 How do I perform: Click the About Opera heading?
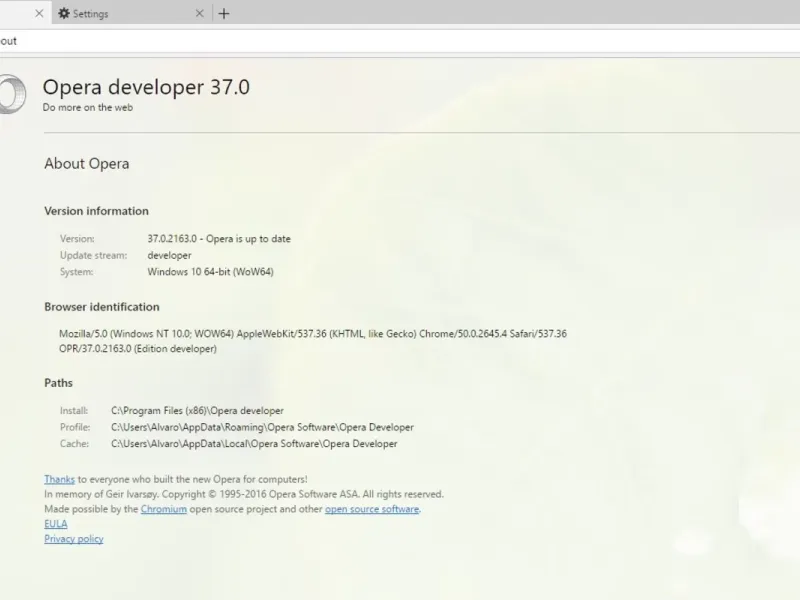coord(87,163)
